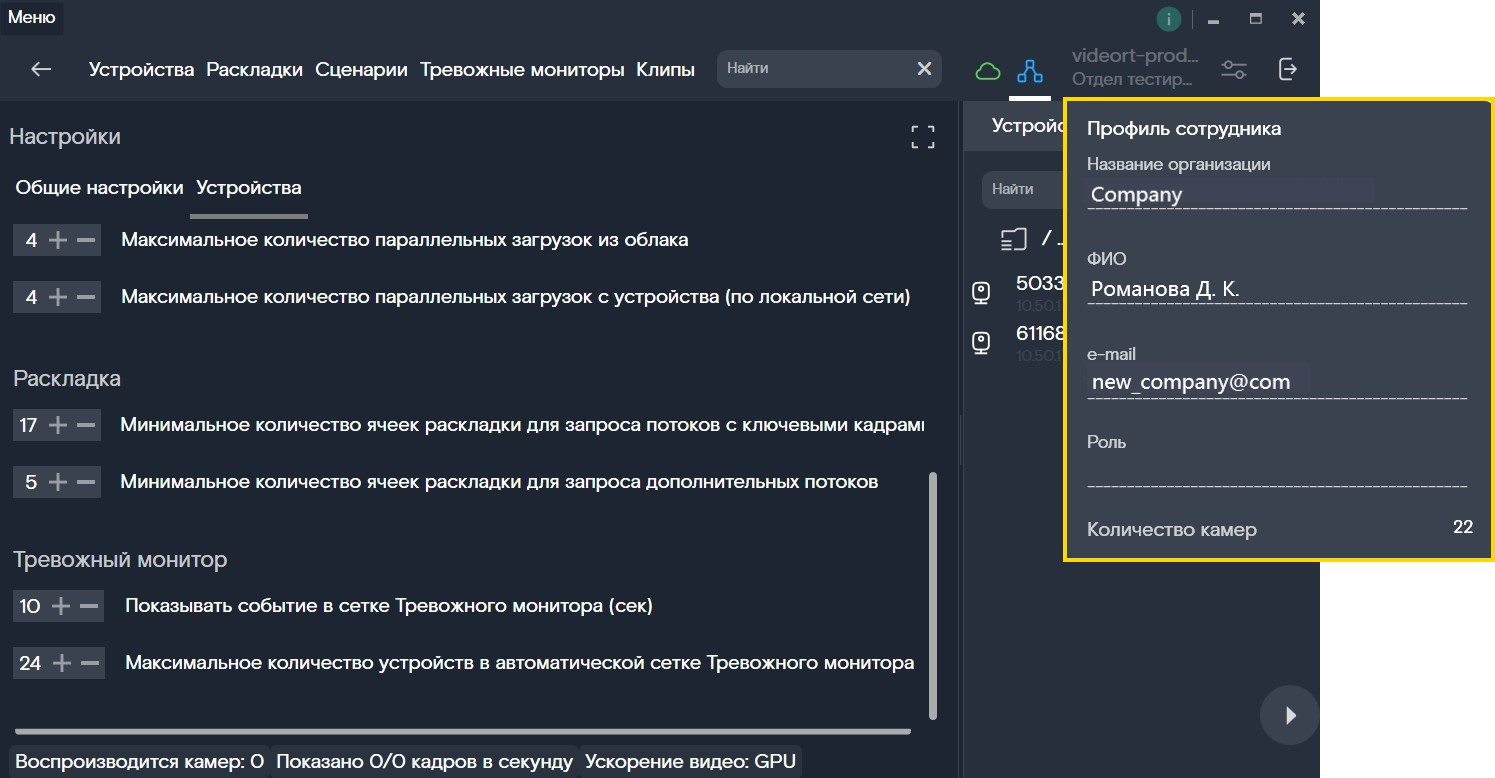Clear the top search field with X
This screenshot has width=1495, height=778.
click(924, 69)
